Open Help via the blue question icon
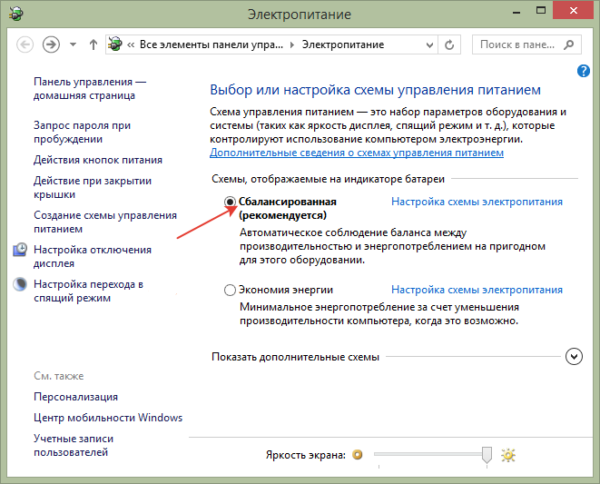 (583, 71)
